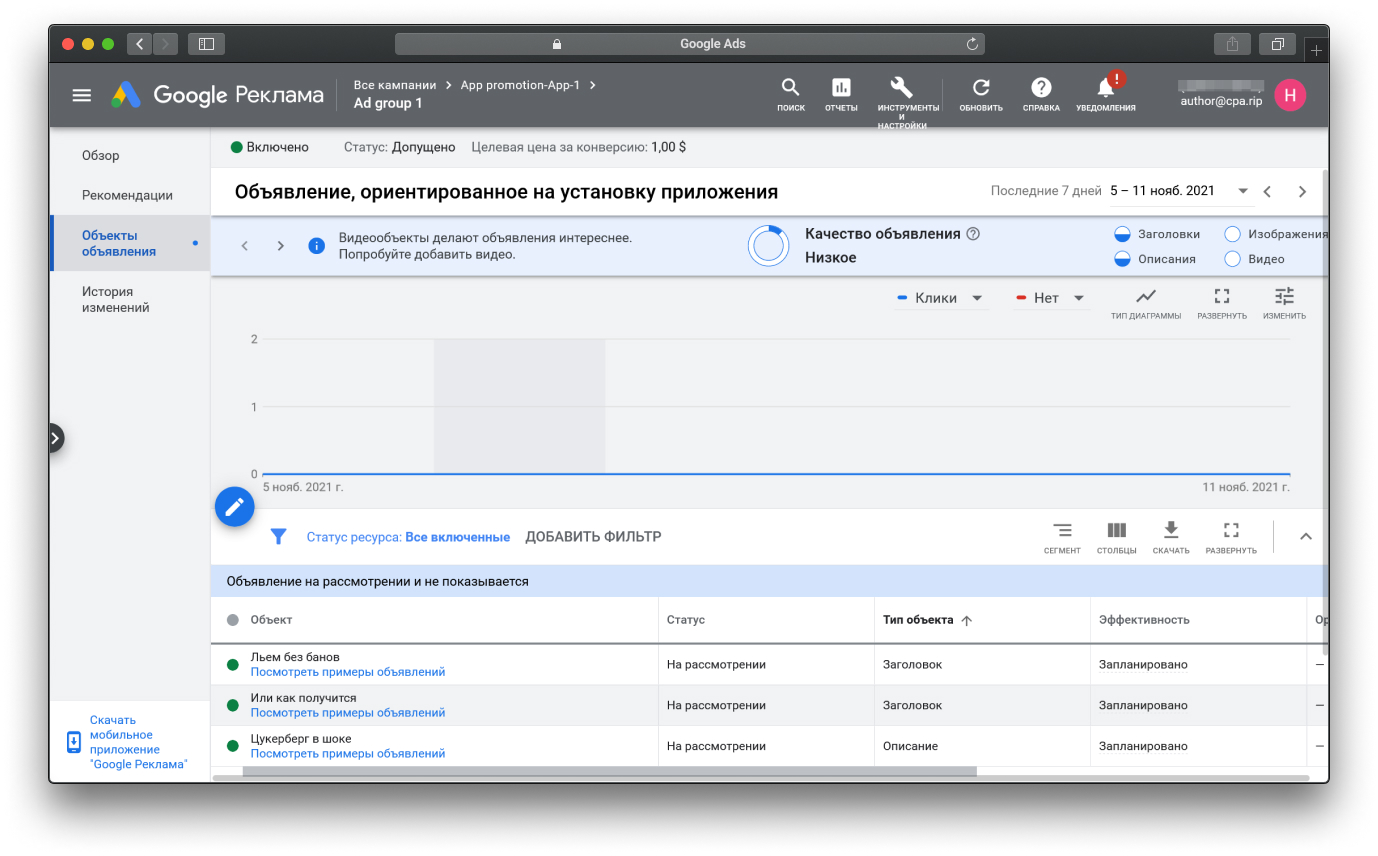Collapse the table toolbar with chevron up
The image size is (1378, 856).
[1305, 537]
